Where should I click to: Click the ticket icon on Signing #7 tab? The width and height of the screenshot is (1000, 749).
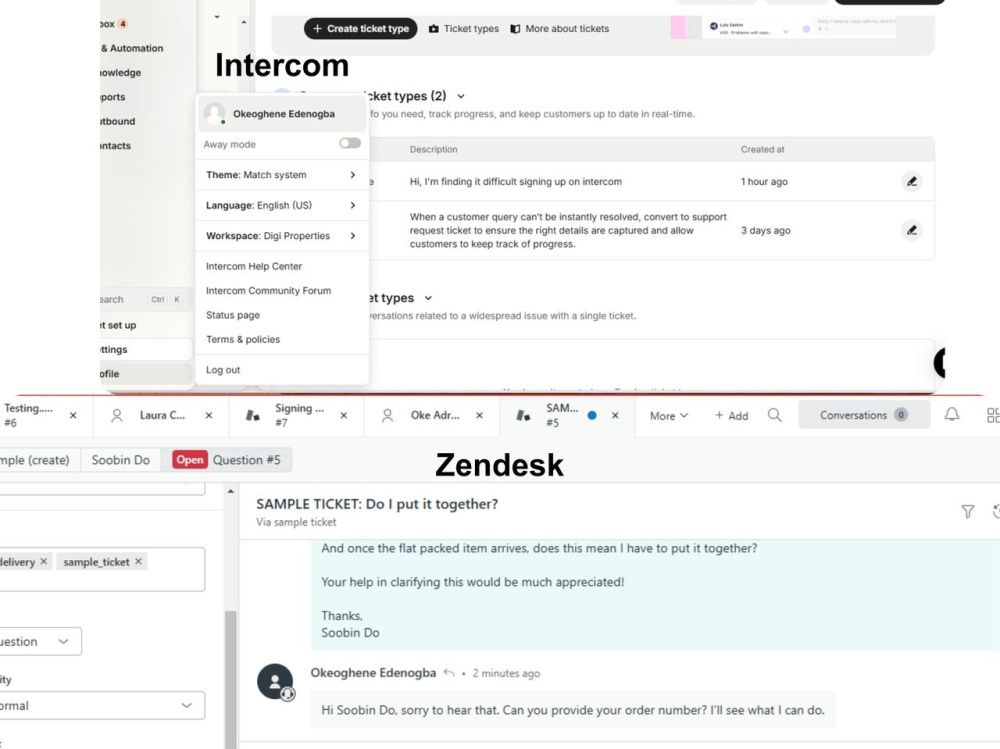tap(253, 415)
